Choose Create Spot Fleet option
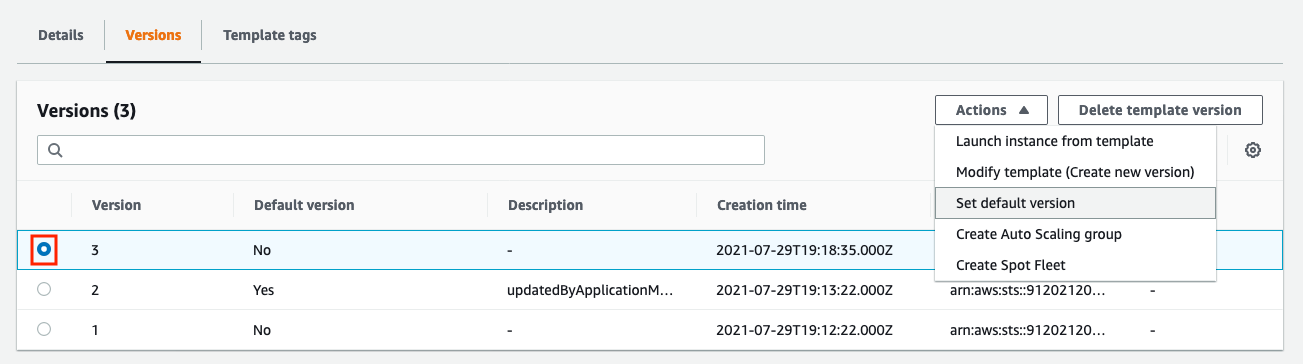This screenshot has width=1303, height=364. 1075,265
